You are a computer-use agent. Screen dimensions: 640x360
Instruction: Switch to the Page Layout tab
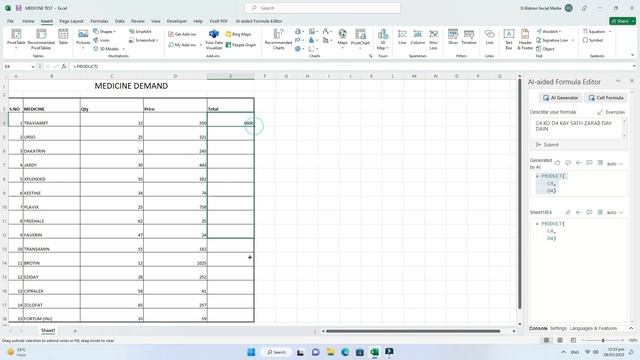tap(71, 21)
